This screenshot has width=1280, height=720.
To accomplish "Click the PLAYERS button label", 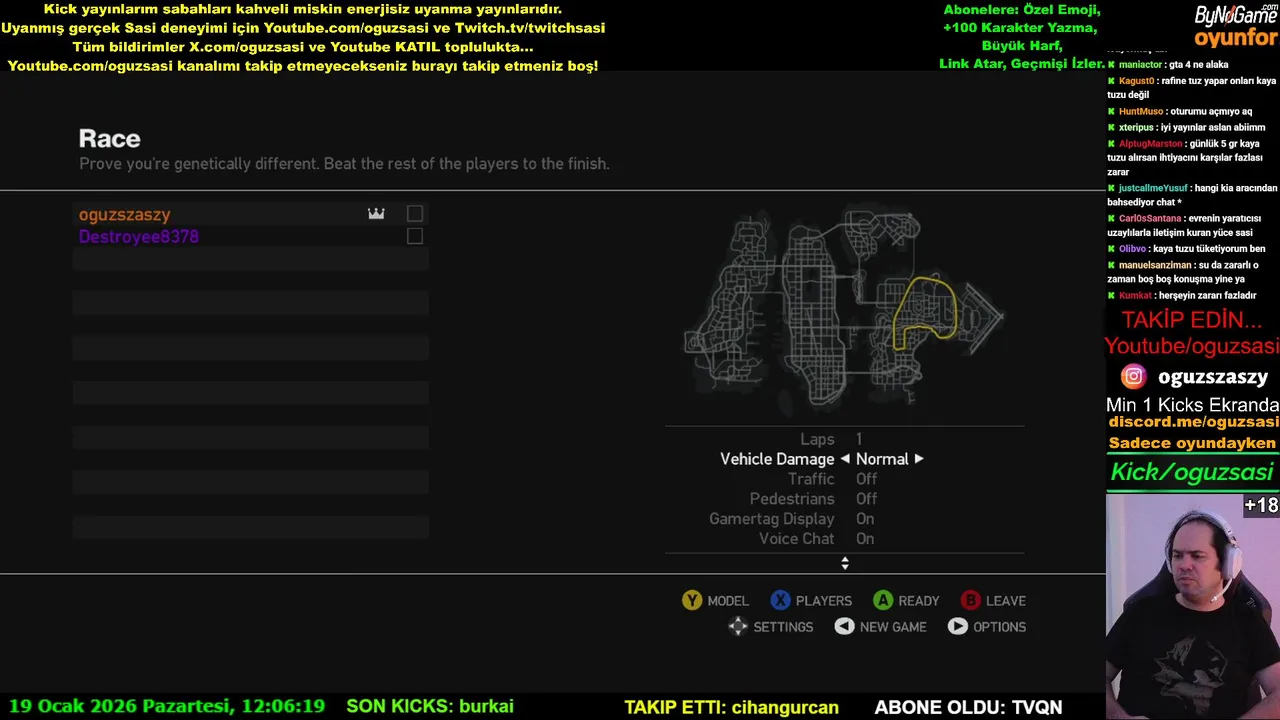I will tap(824, 601).
